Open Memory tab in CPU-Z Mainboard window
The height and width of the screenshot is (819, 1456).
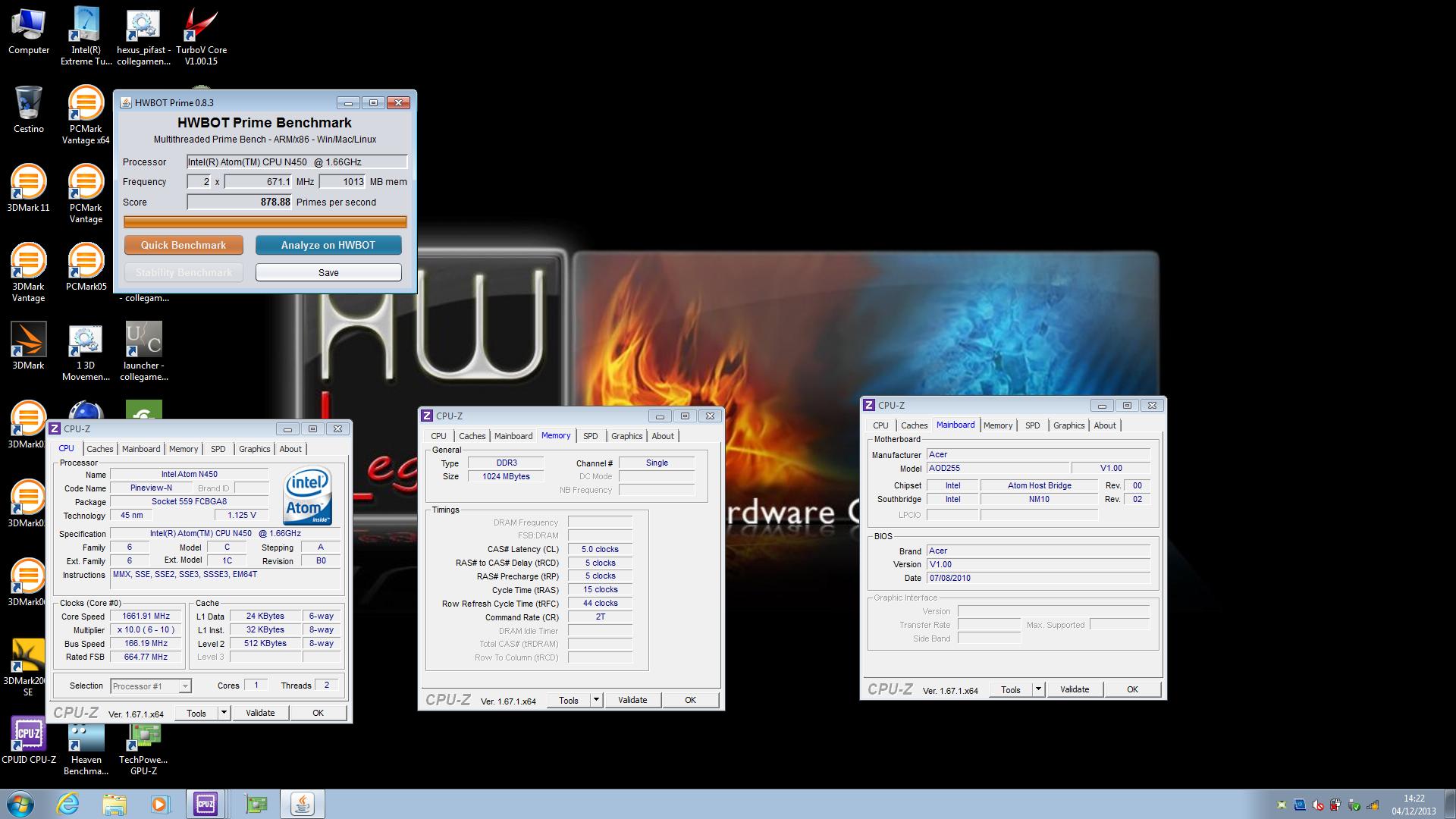(997, 425)
